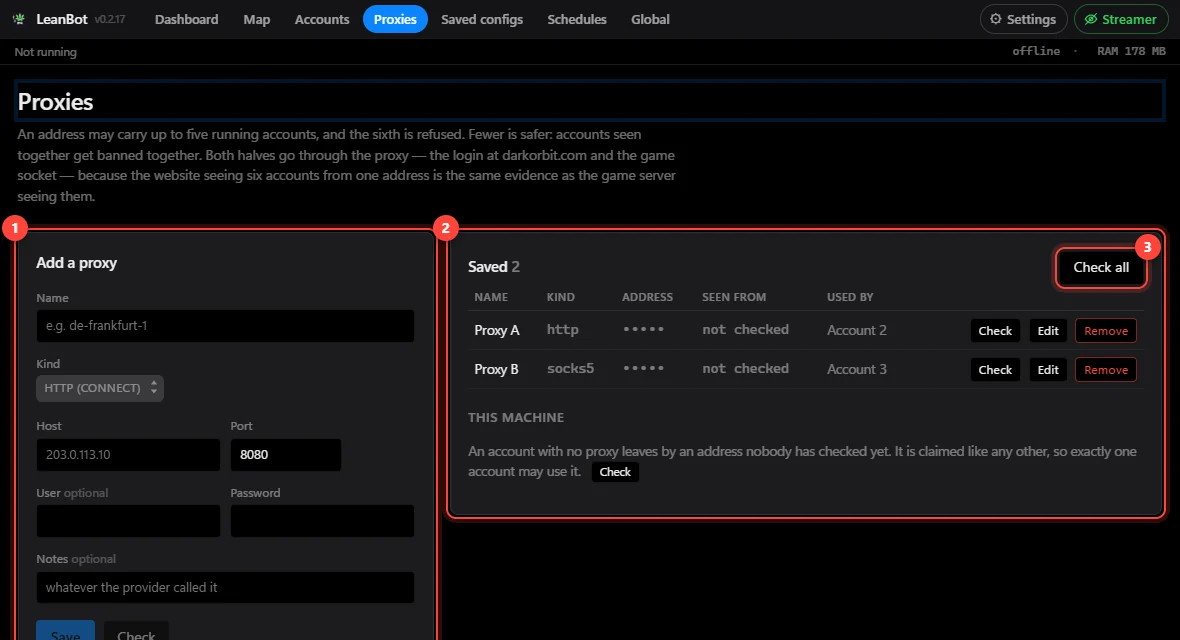Click 'not checked' in Proxy B row
The image size is (1180, 640).
(745, 369)
